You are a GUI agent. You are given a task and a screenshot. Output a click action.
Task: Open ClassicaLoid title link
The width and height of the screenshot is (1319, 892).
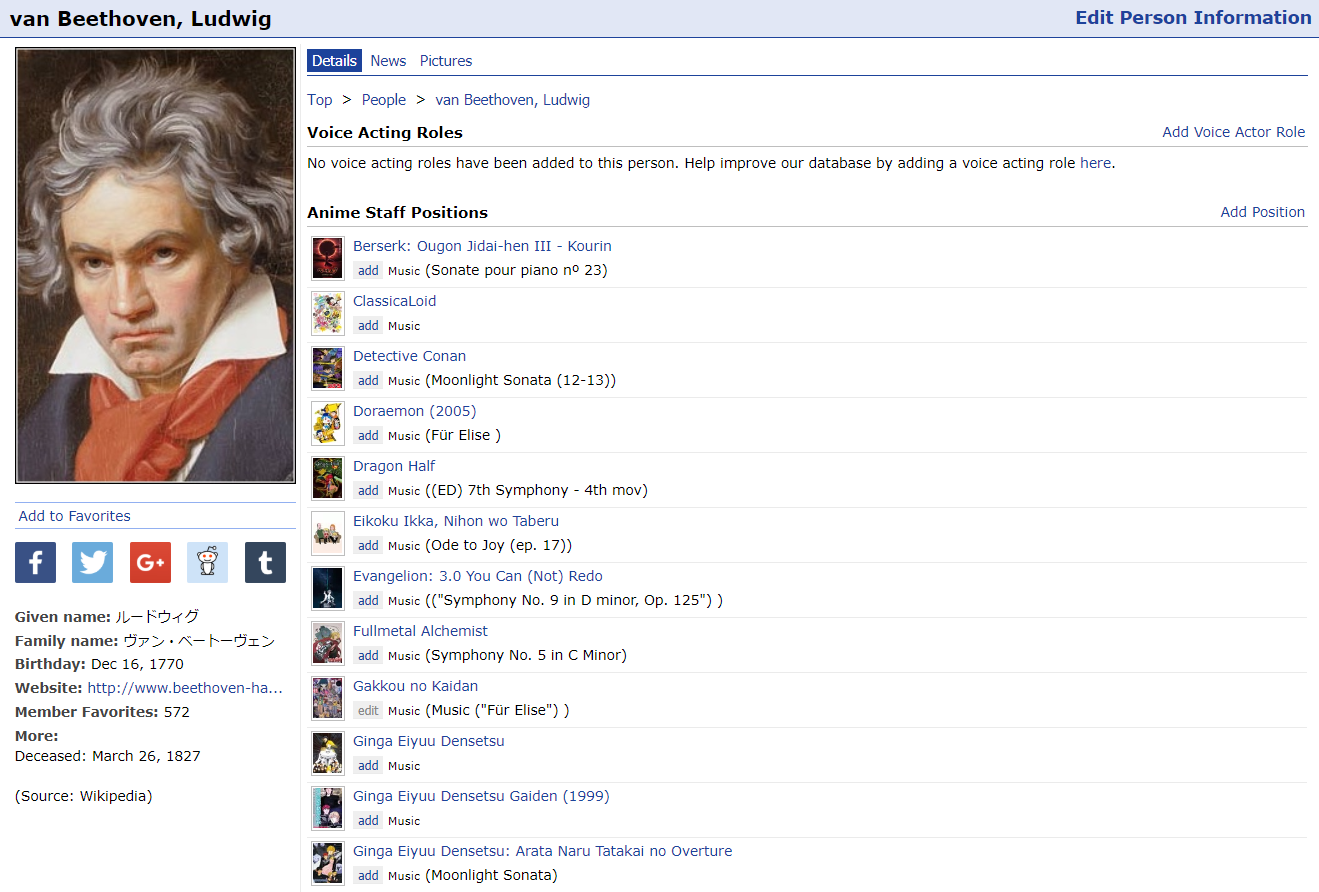pos(395,301)
